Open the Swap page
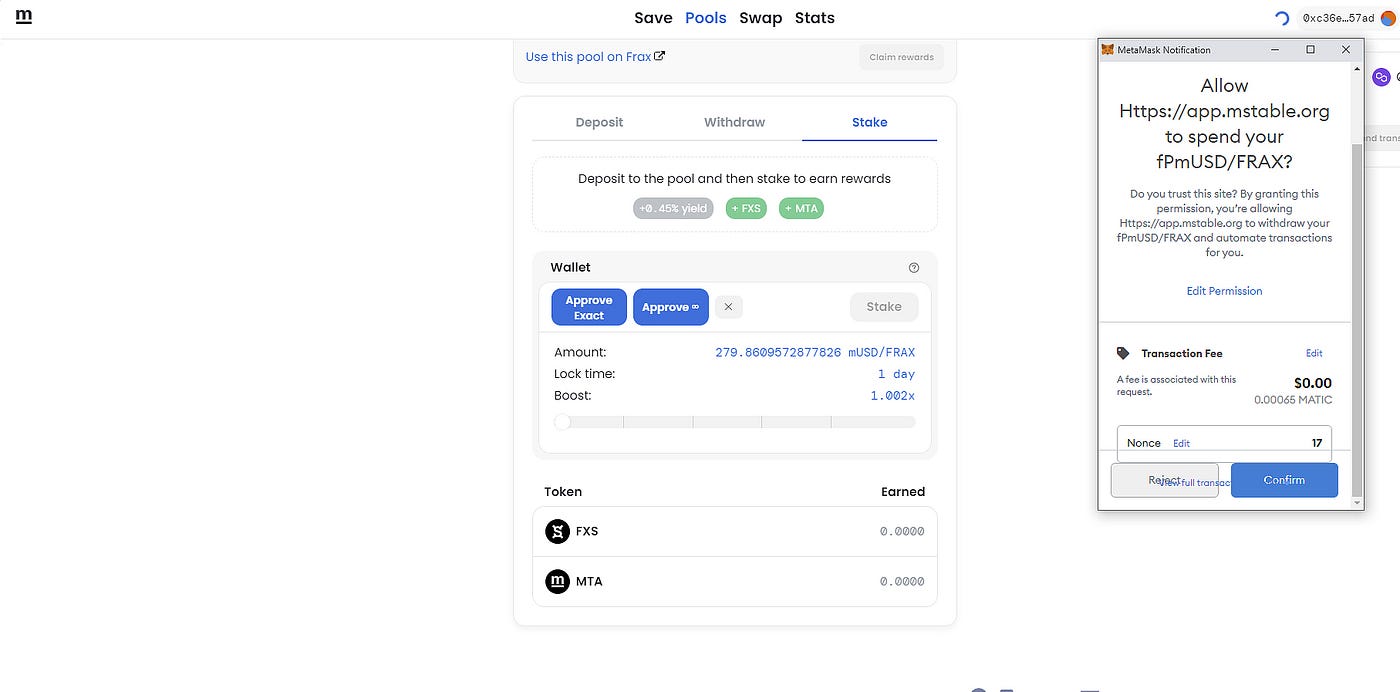This screenshot has width=1400, height=692. click(761, 18)
